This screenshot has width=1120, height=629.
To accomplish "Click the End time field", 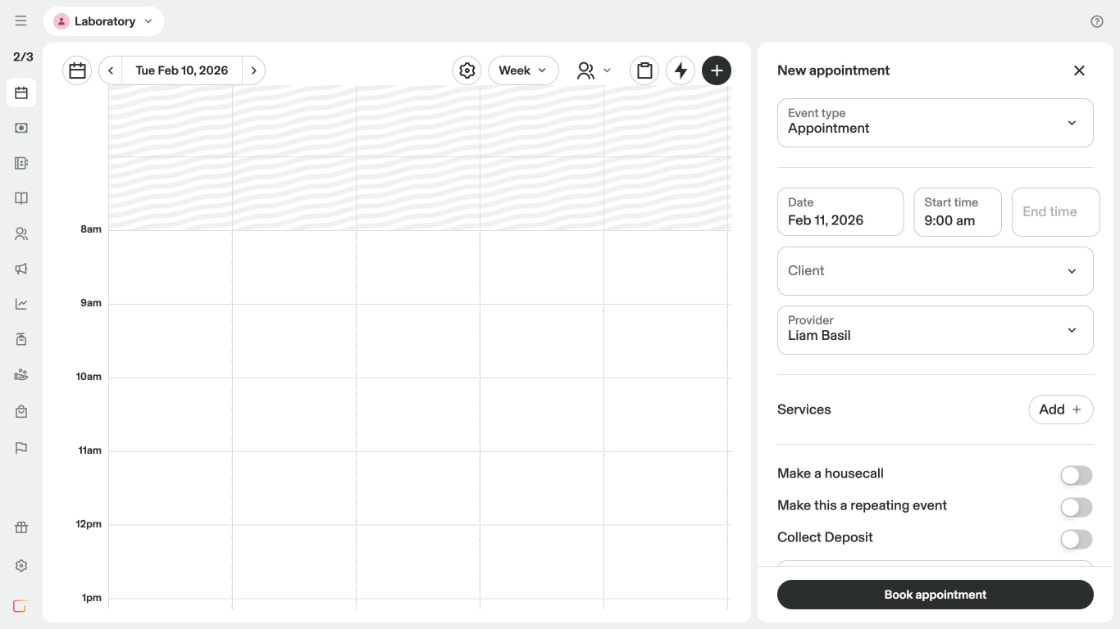I will pos(1055,212).
